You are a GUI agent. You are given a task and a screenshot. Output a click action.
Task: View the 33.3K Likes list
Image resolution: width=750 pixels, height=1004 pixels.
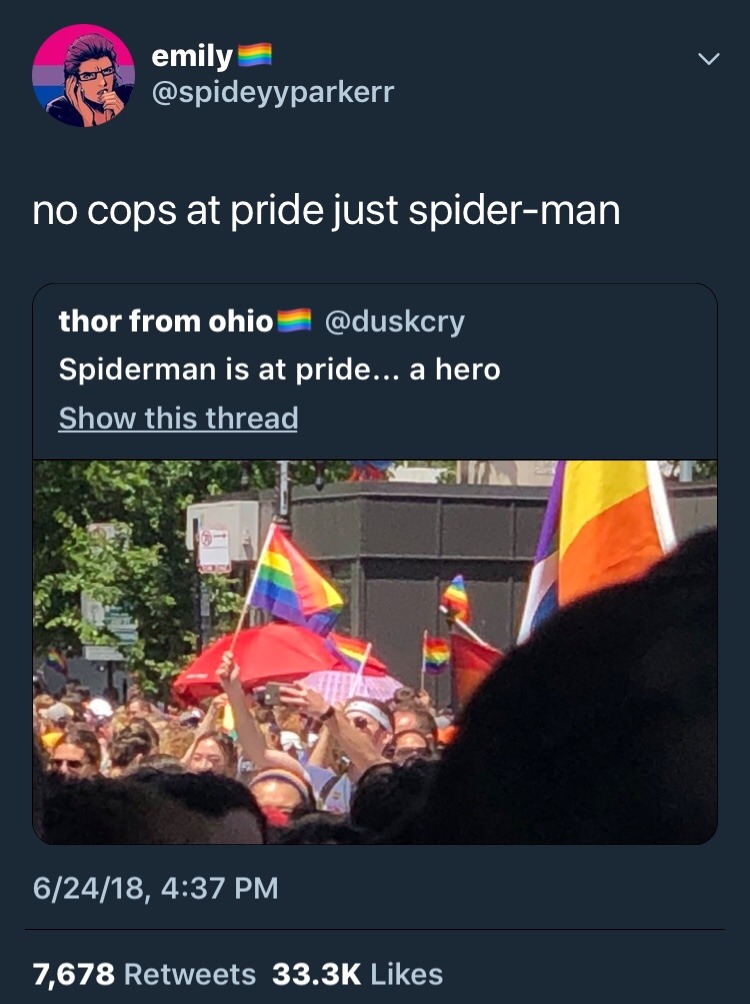pos(357,974)
